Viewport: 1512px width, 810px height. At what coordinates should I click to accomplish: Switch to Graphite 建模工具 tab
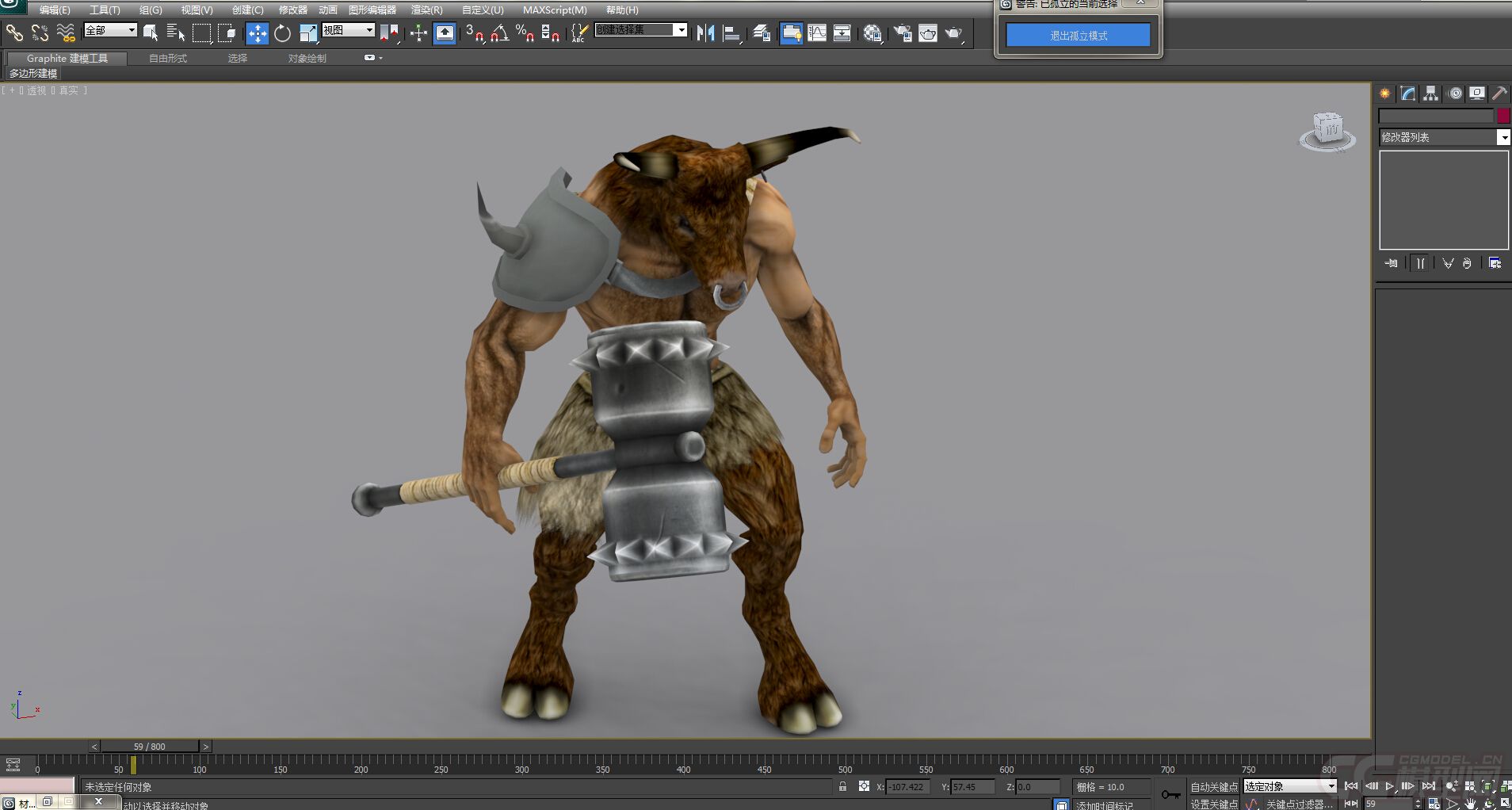67,58
